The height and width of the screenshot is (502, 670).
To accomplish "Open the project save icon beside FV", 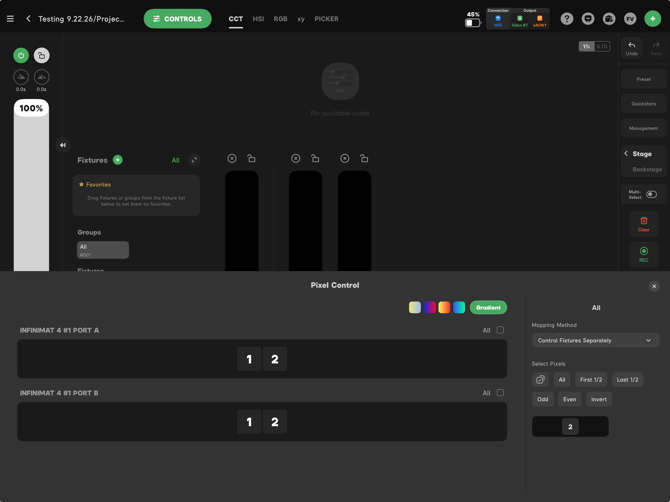I will (x=609, y=19).
